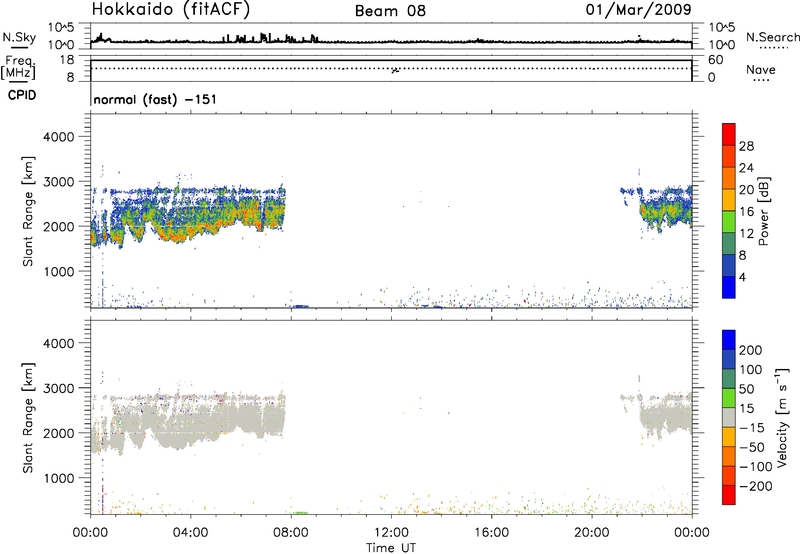The height and width of the screenshot is (554, 800).
Task: Select the "N.Search" legend label
Action: (x=772, y=37)
